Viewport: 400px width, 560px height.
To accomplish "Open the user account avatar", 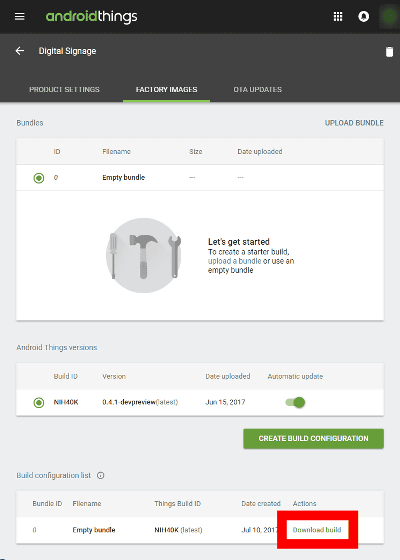I will click(x=389, y=16).
